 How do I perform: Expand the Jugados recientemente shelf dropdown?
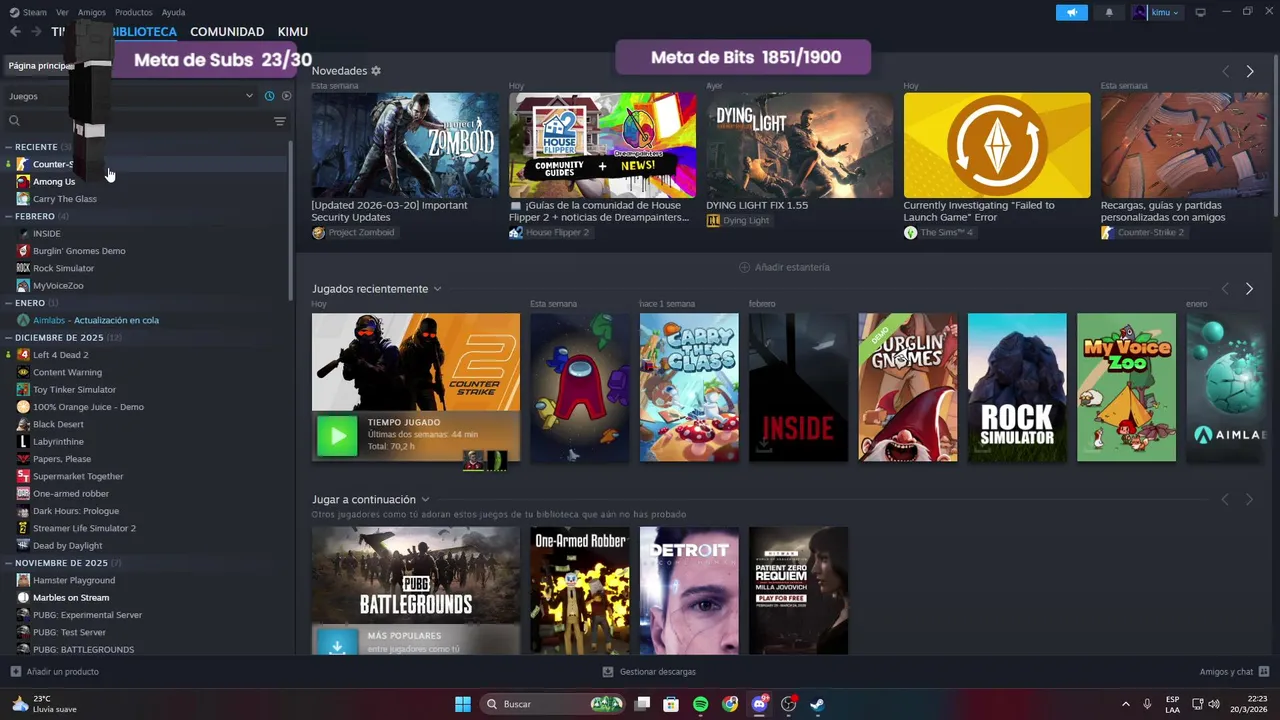click(x=437, y=289)
